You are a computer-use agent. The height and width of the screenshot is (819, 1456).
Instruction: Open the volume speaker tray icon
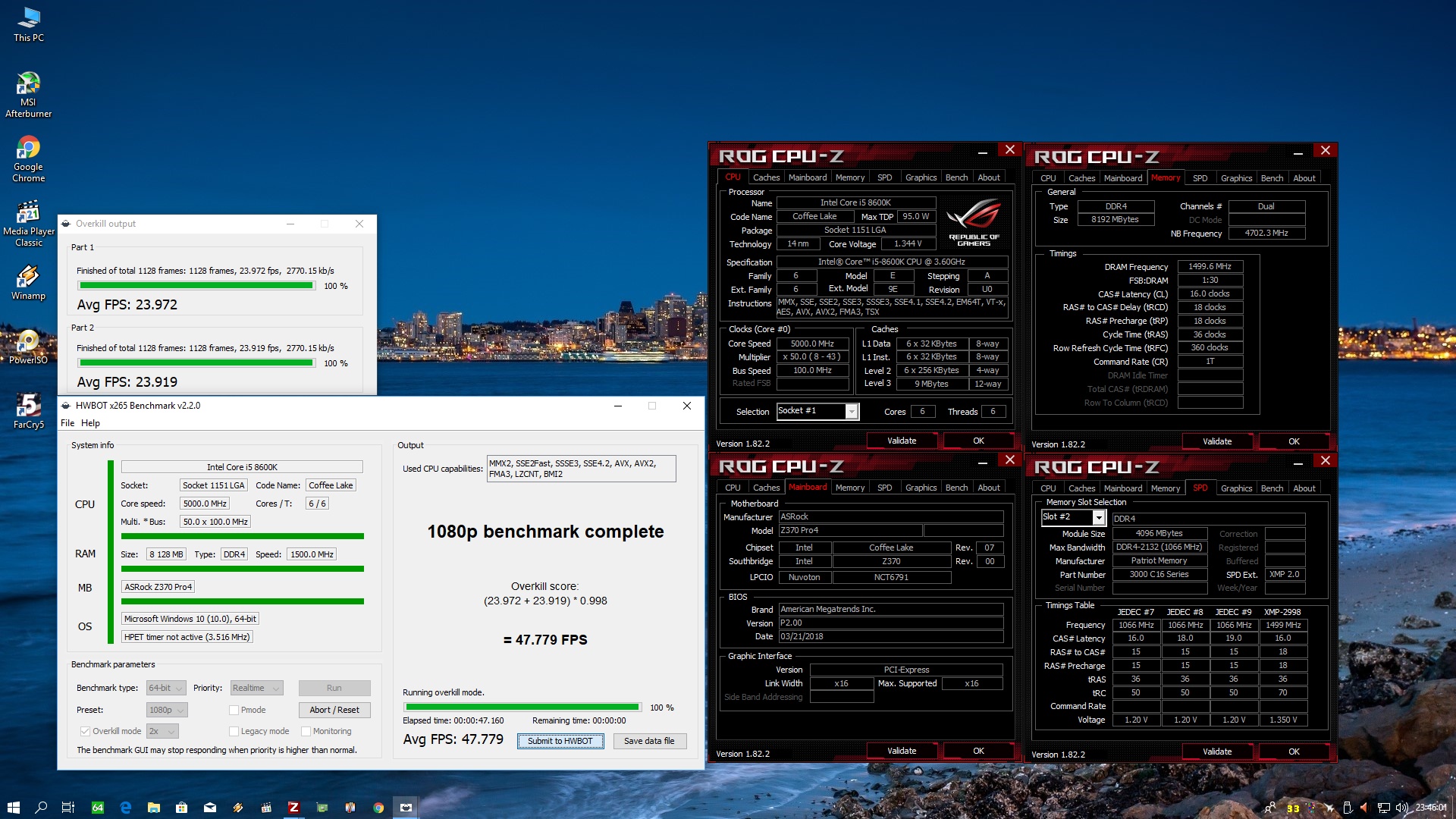click(1401, 808)
